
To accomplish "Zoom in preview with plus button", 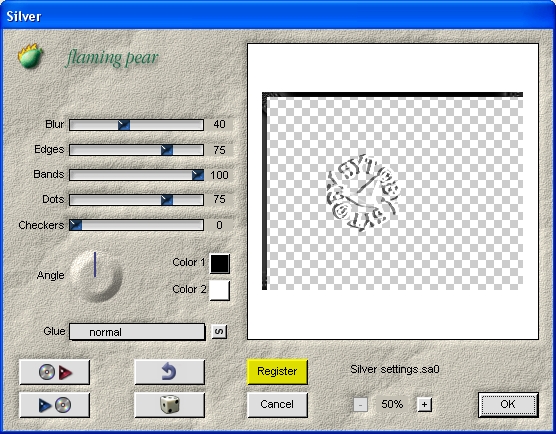I will point(424,405).
